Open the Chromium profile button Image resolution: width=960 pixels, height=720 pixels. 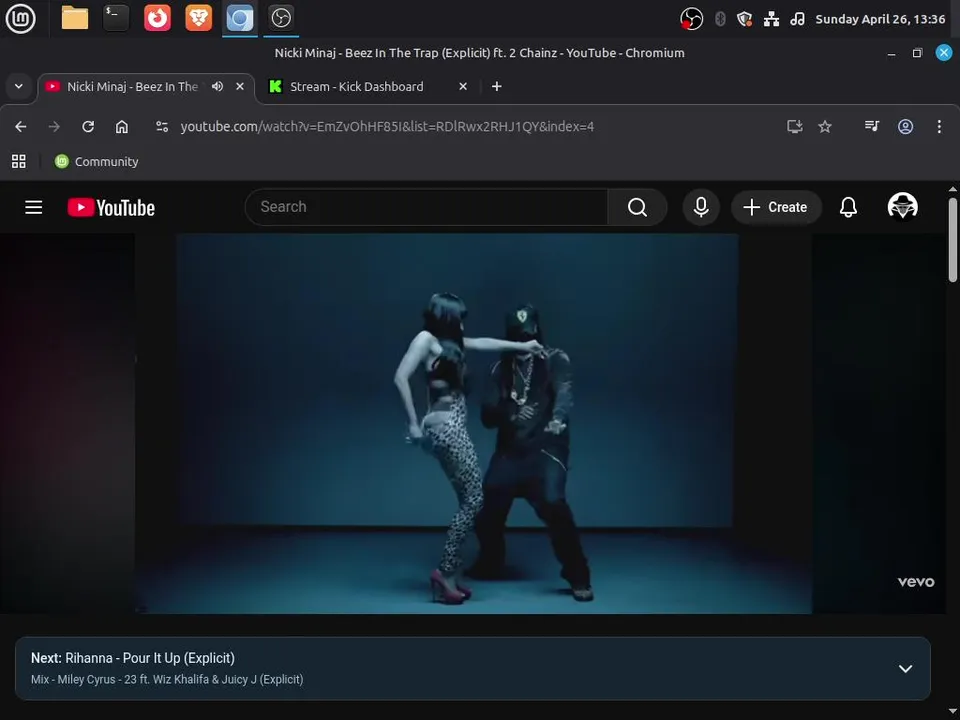(906, 127)
